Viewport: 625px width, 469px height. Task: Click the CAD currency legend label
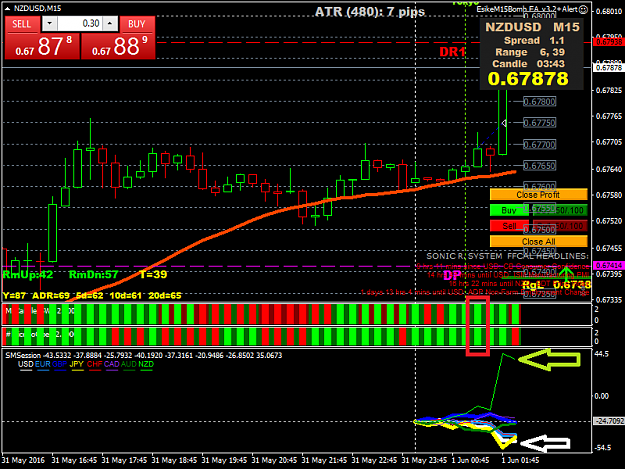[x=112, y=364]
